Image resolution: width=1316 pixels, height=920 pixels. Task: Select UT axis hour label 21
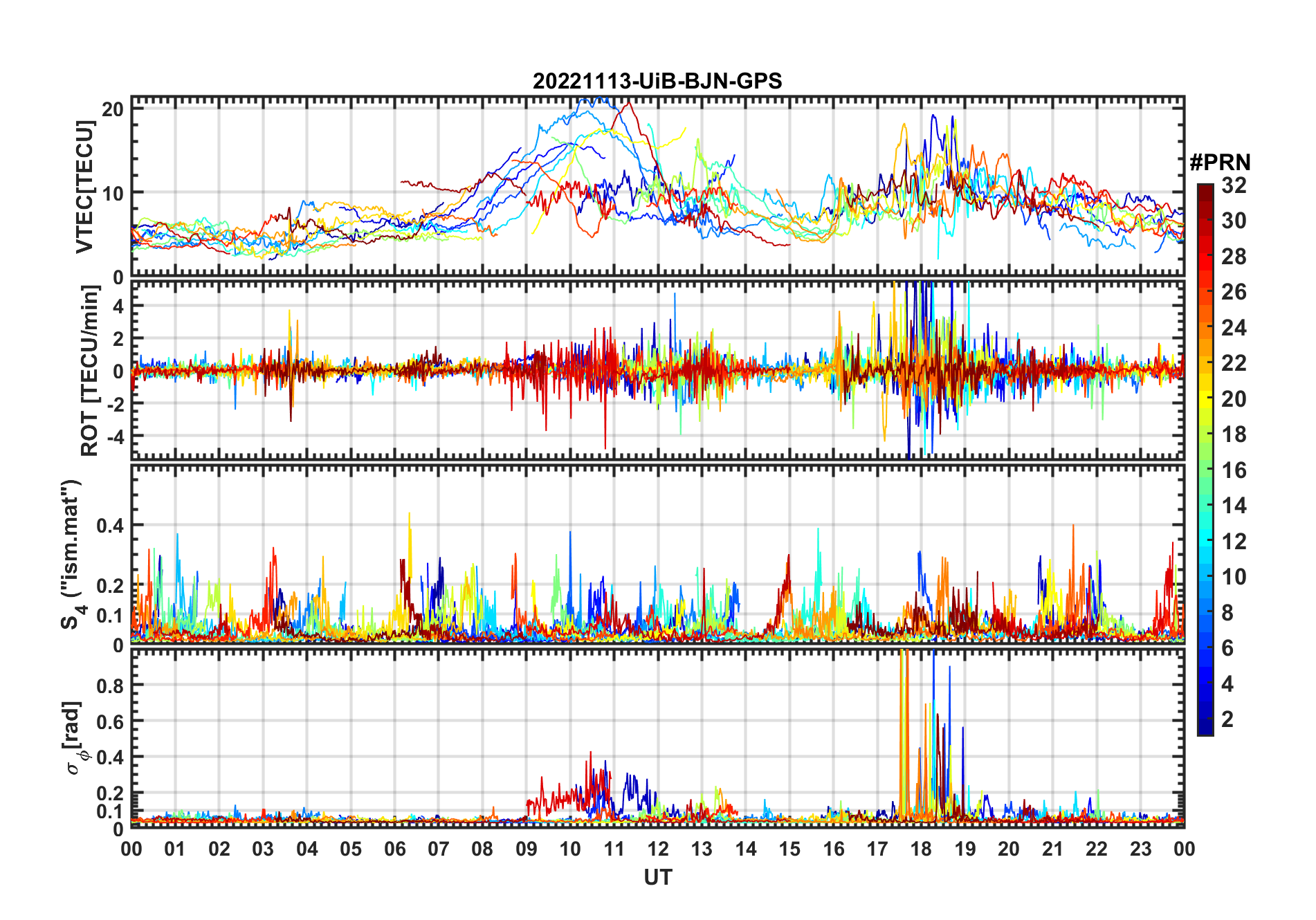point(1052,849)
